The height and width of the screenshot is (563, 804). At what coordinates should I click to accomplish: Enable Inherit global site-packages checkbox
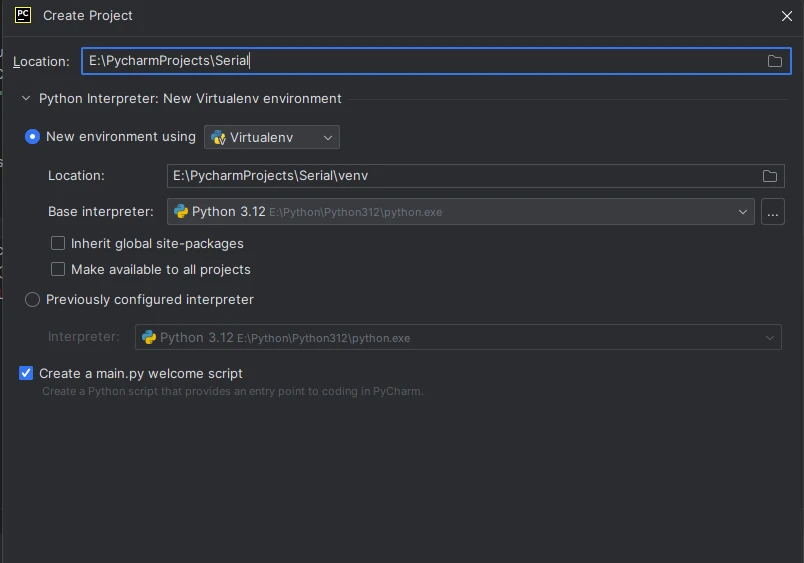58,243
